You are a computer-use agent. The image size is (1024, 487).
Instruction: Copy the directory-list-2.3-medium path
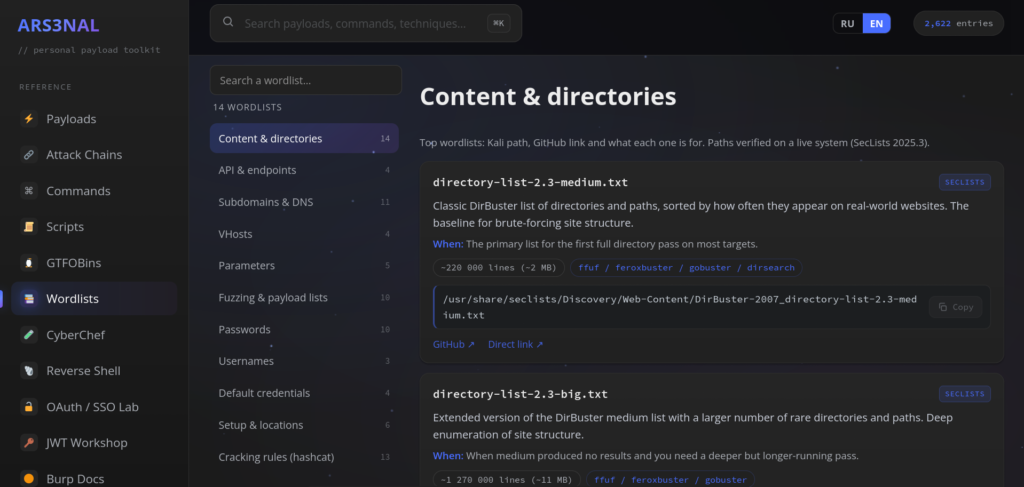[x=955, y=307]
